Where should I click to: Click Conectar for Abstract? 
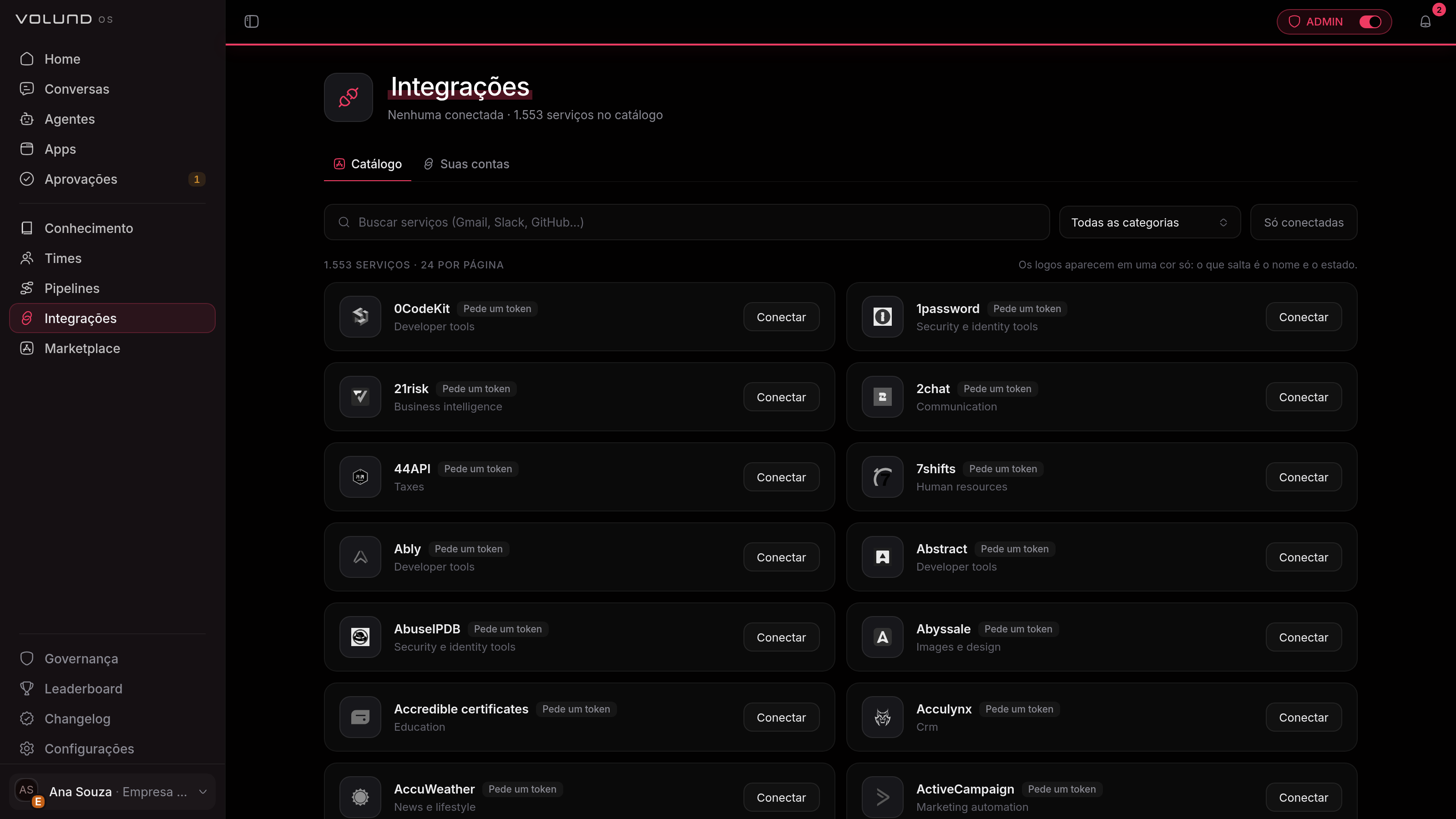1304,557
